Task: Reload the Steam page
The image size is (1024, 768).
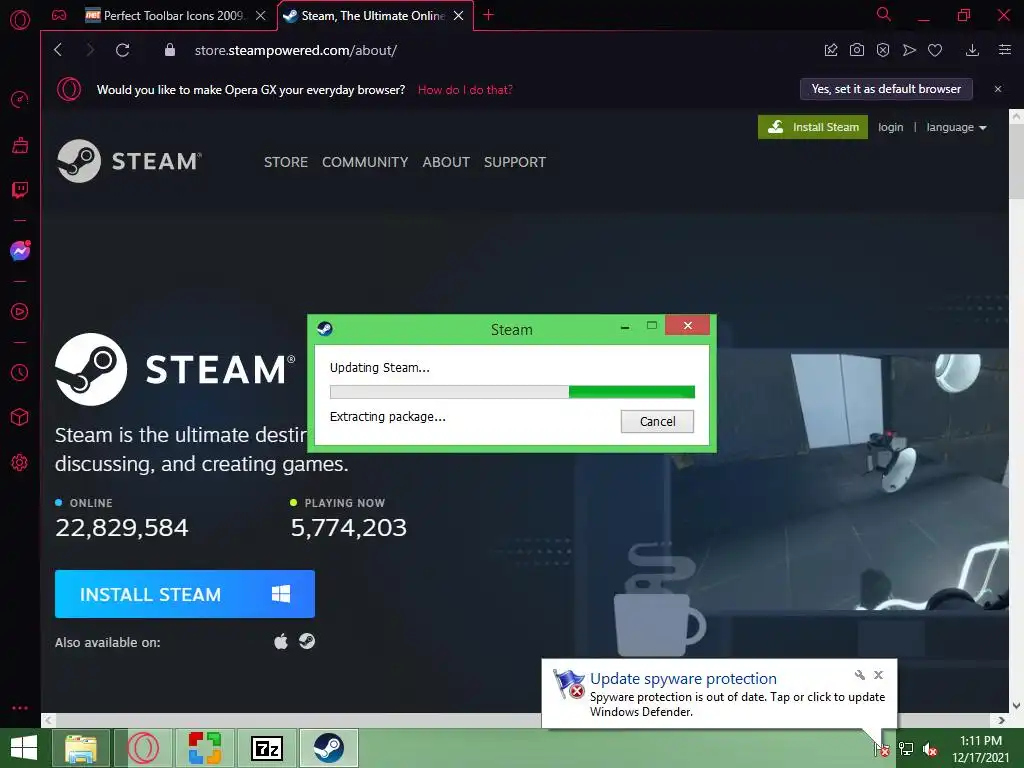Action: coord(122,50)
